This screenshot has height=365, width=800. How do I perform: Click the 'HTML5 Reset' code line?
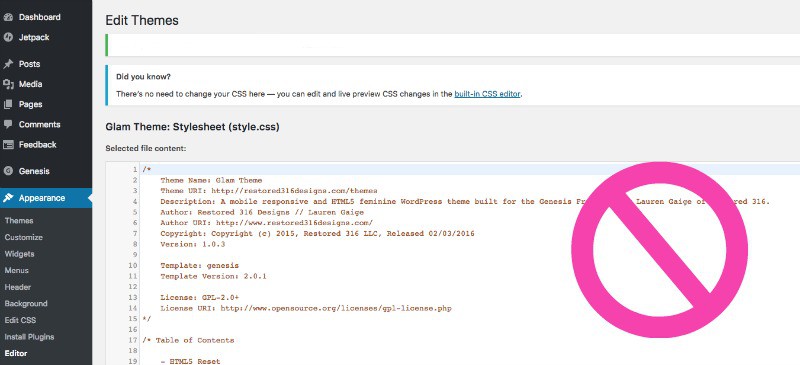190,362
